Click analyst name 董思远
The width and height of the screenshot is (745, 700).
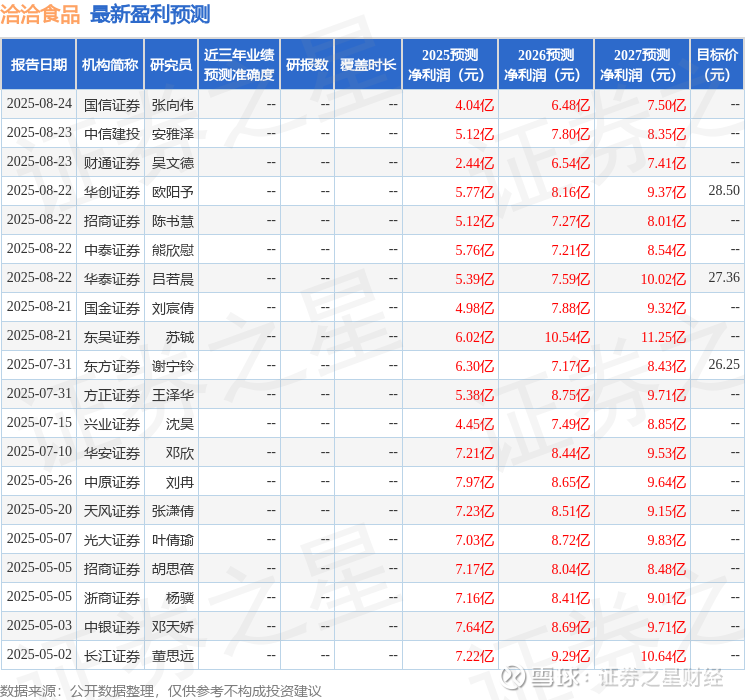click(173, 656)
